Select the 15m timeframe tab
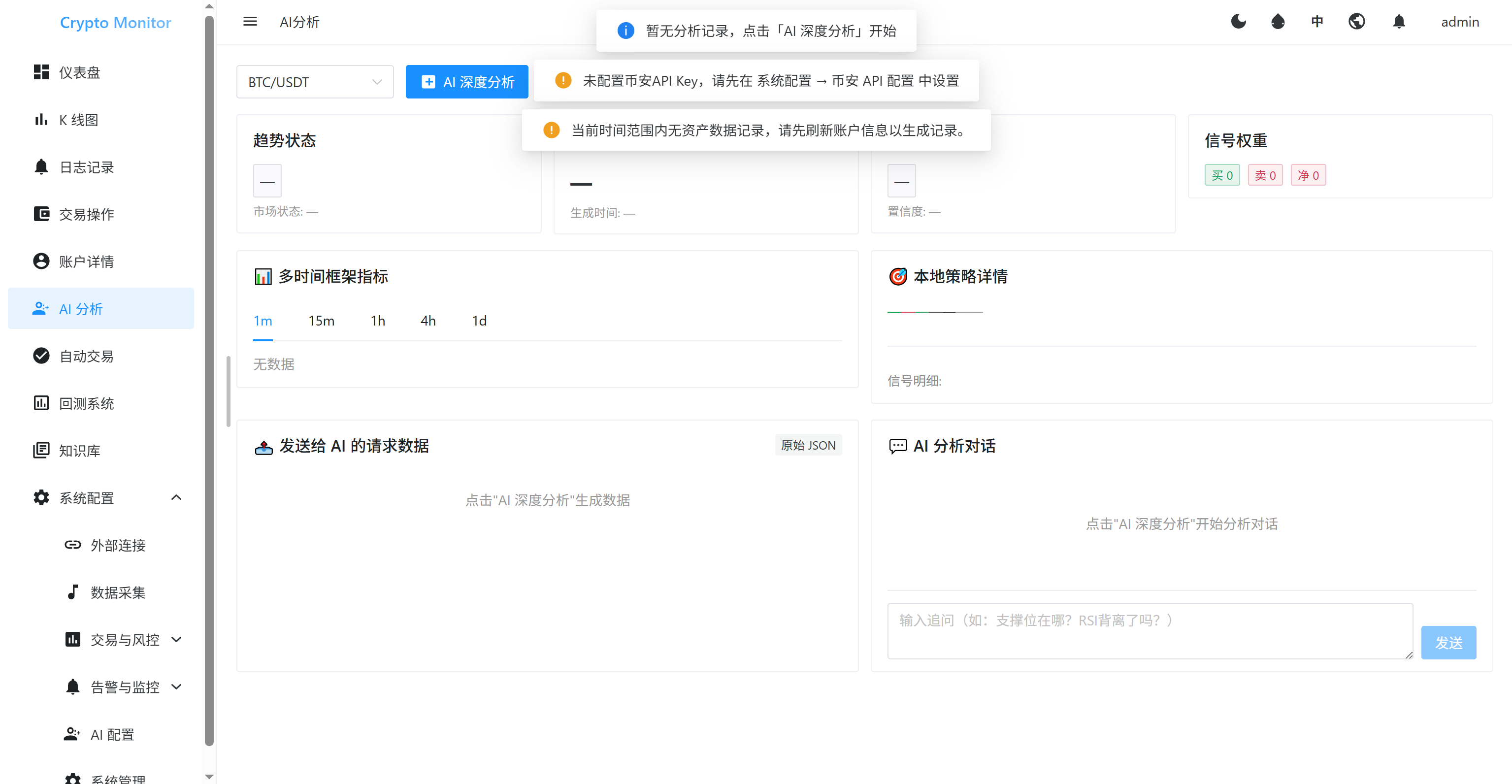Image resolution: width=1512 pixels, height=784 pixels. (322, 321)
